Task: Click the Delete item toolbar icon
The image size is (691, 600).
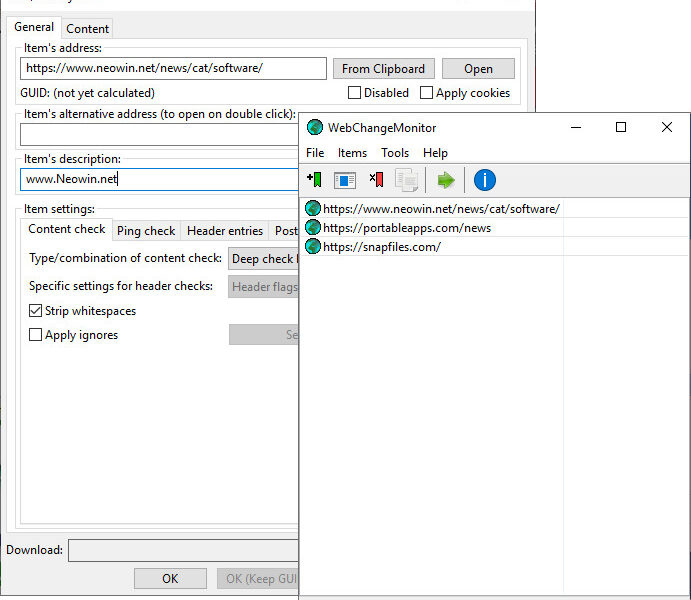Action: tap(376, 180)
